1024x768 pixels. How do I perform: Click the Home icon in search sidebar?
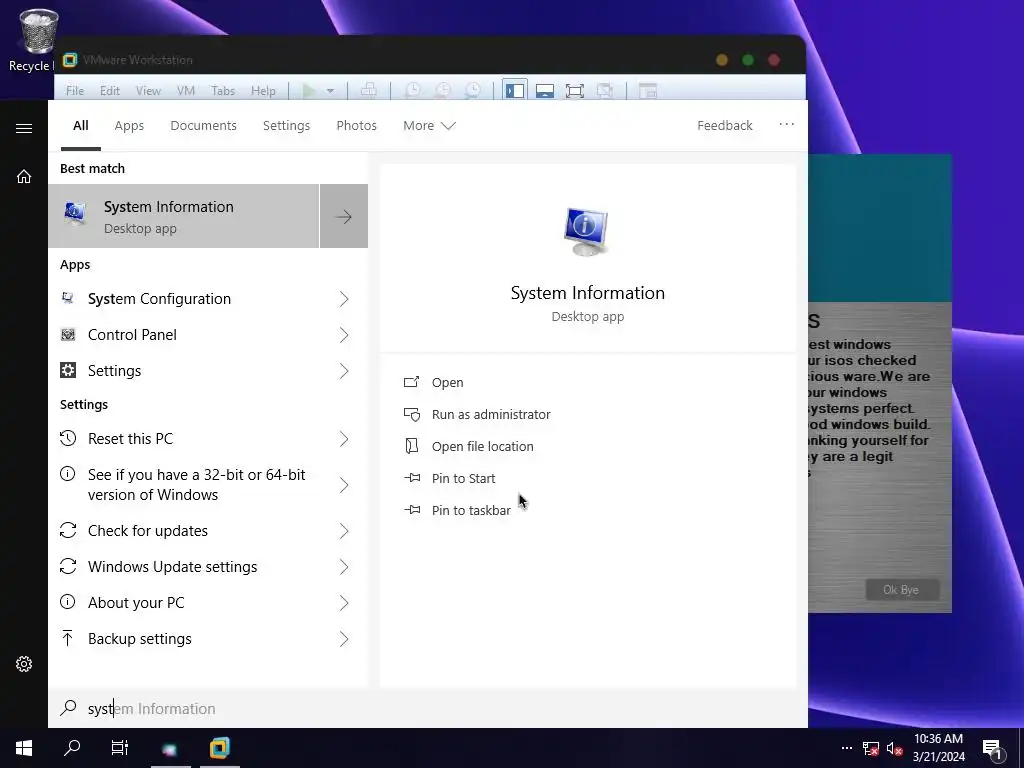pos(24,176)
